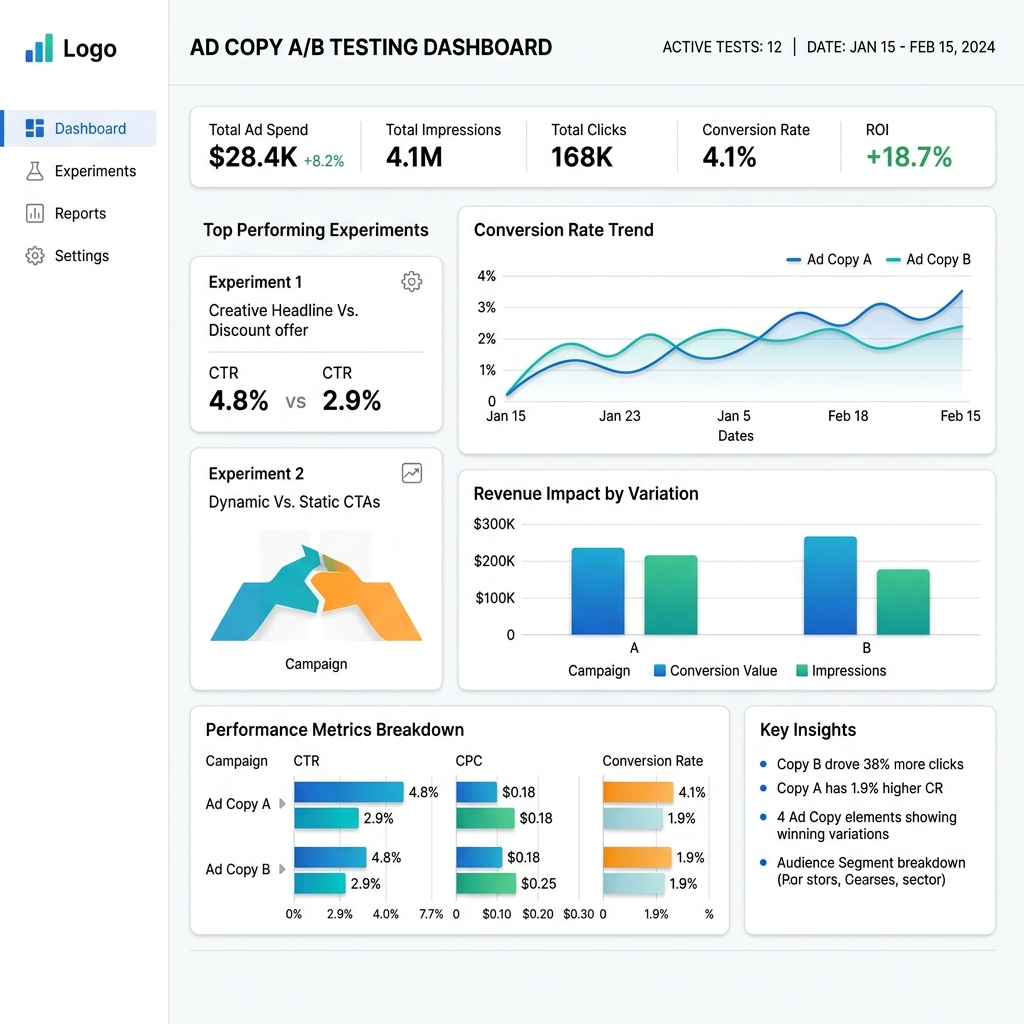The width and height of the screenshot is (1024, 1024).
Task: Open the Dashboard menu item
Action: coord(80,128)
